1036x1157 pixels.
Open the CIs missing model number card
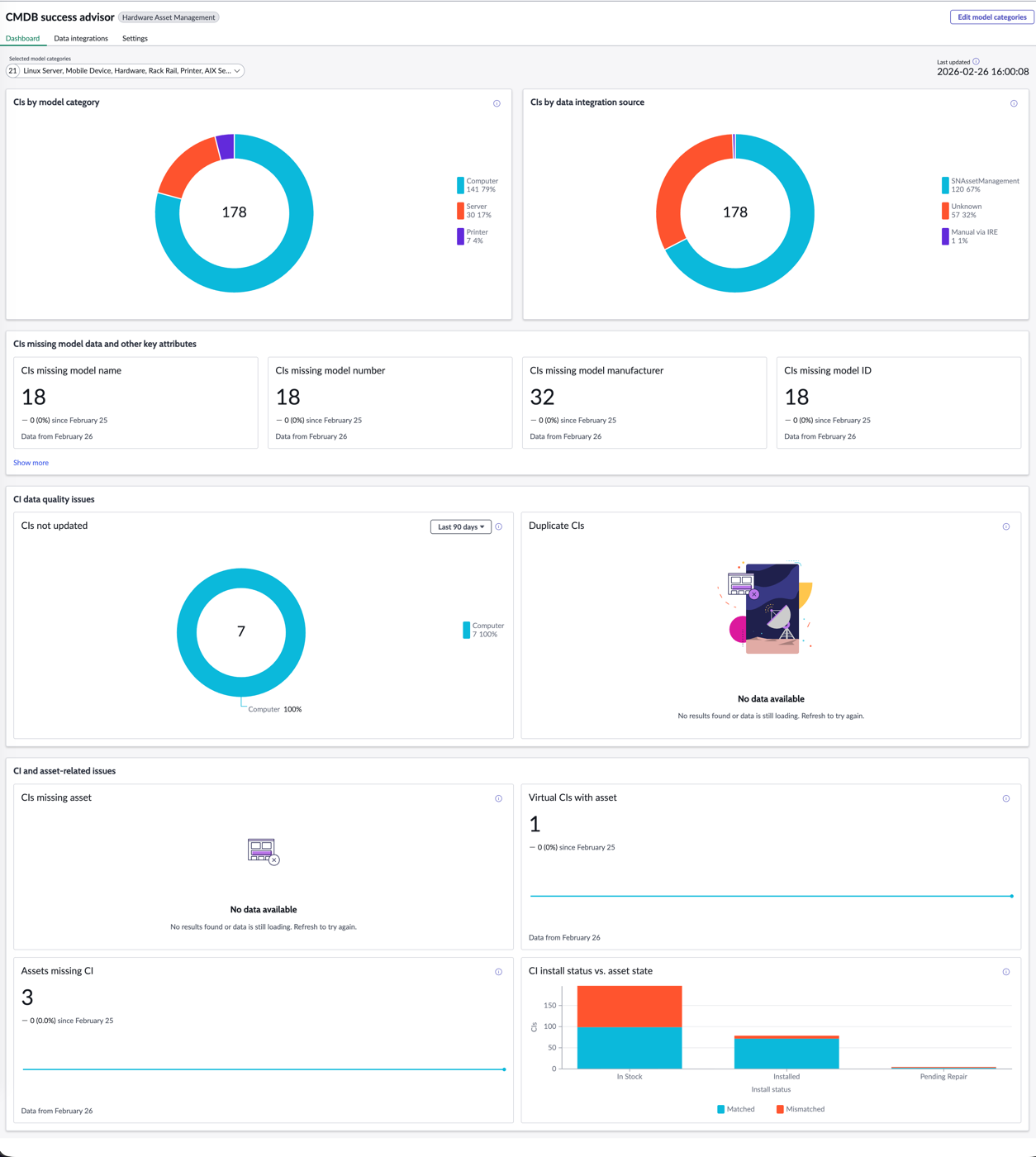[x=390, y=402]
